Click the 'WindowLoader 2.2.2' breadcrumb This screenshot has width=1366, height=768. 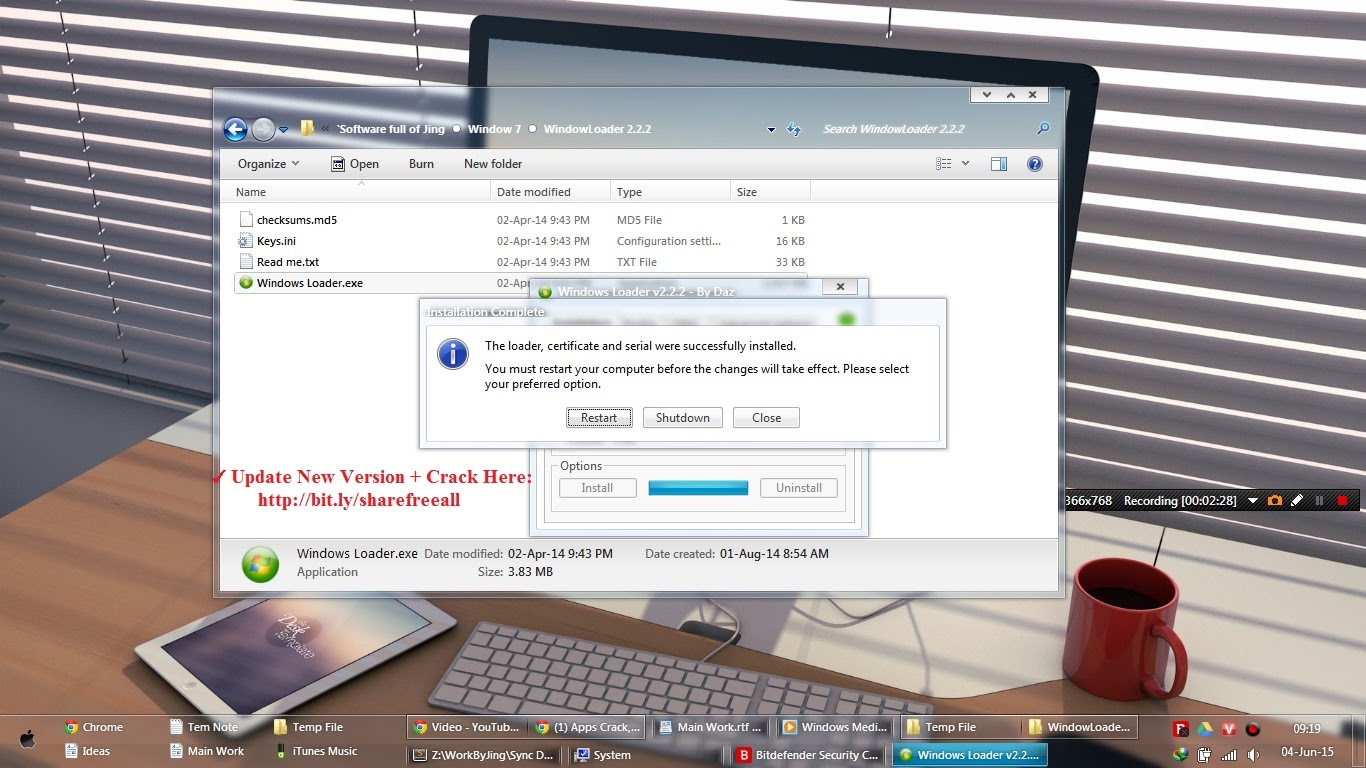click(x=597, y=129)
